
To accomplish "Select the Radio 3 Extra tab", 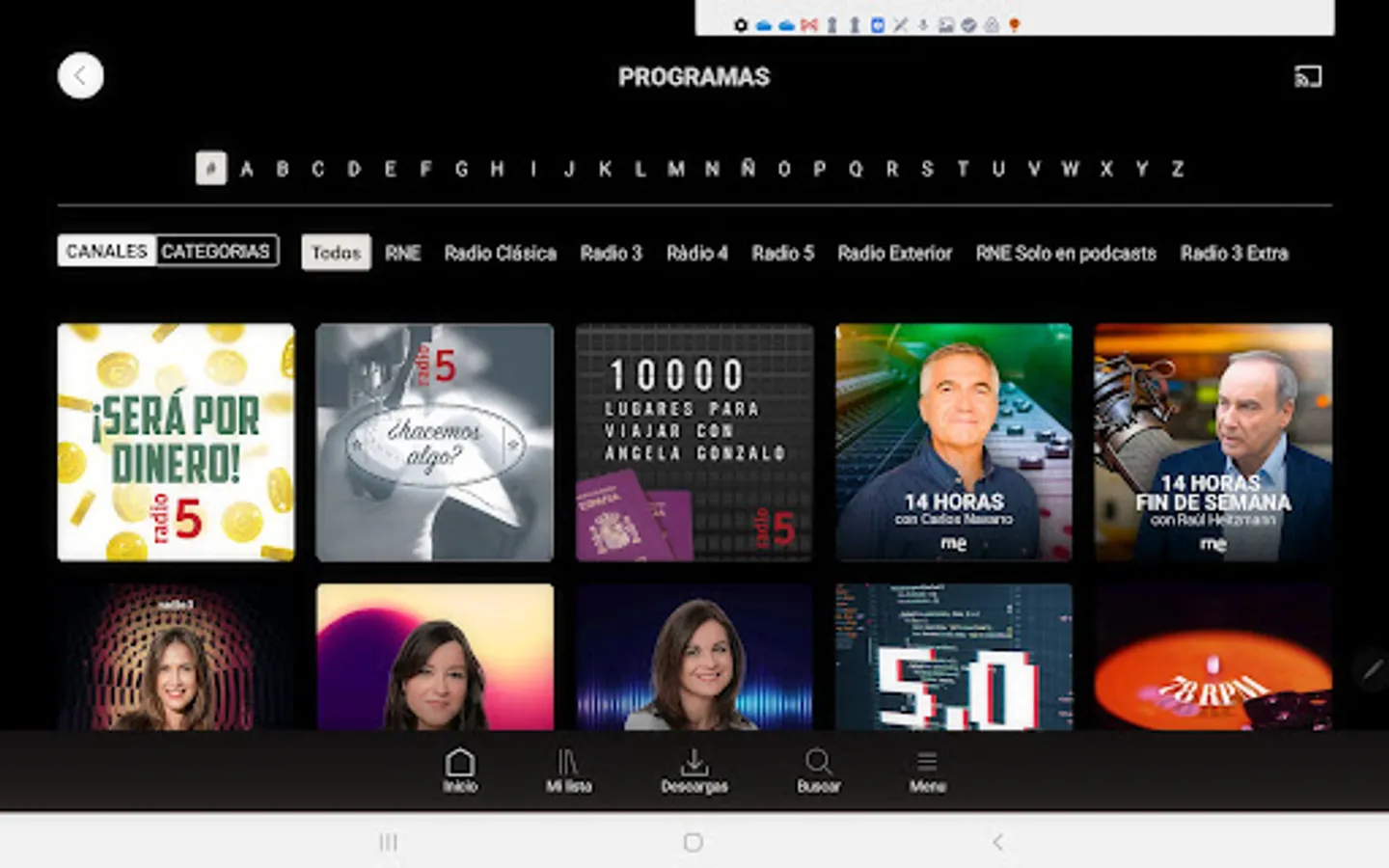I will click(x=1234, y=253).
